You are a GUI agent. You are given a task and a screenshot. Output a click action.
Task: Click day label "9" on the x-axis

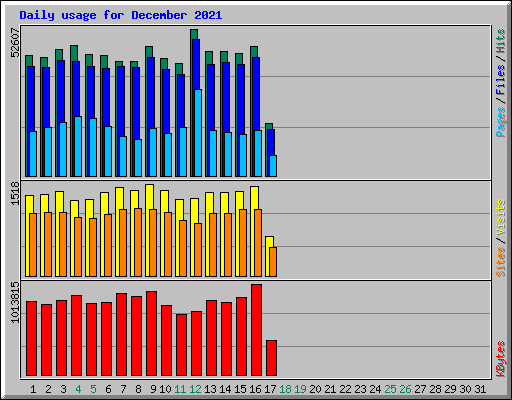tap(153, 389)
